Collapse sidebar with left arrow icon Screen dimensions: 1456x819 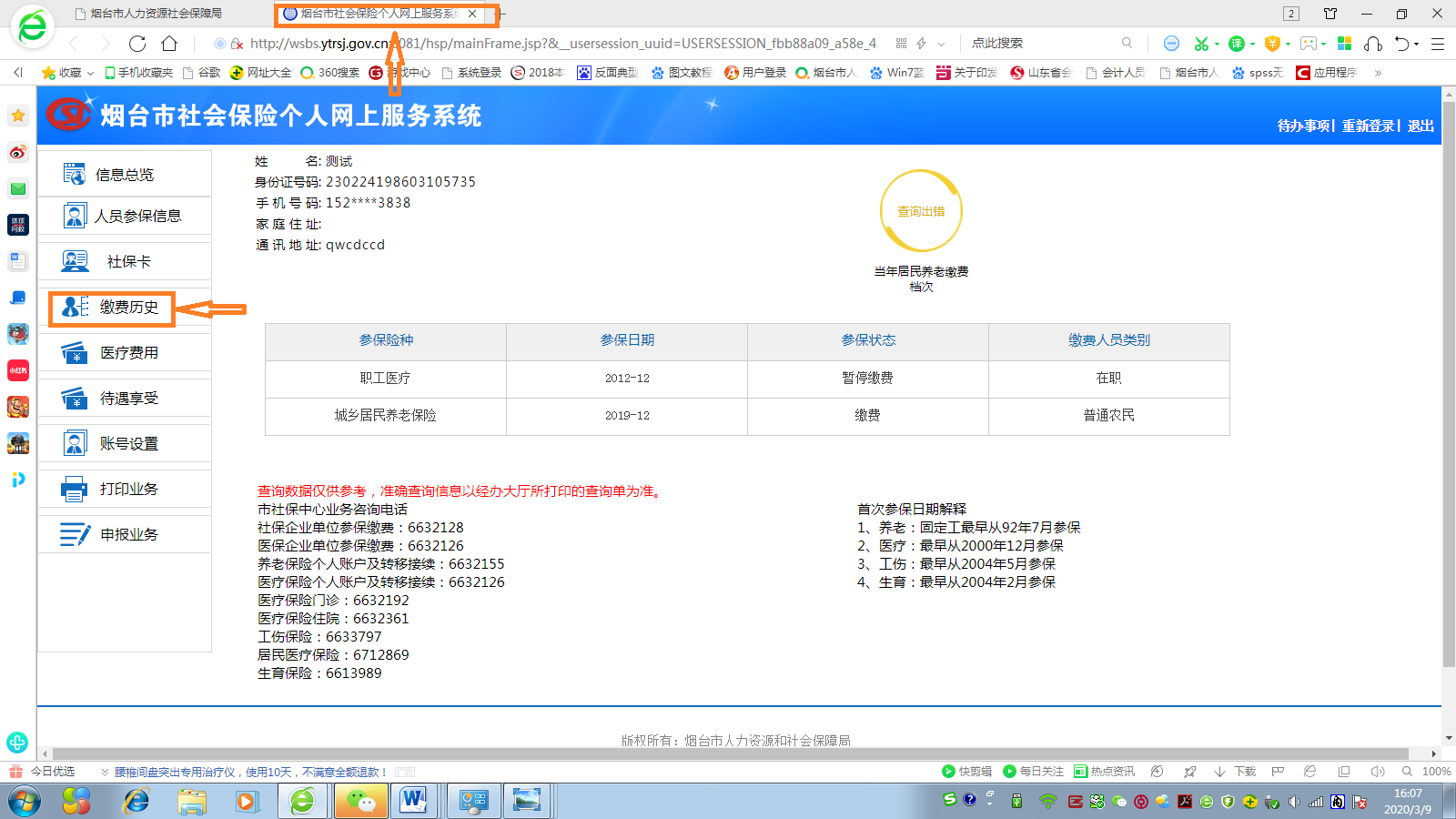click(18, 72)
